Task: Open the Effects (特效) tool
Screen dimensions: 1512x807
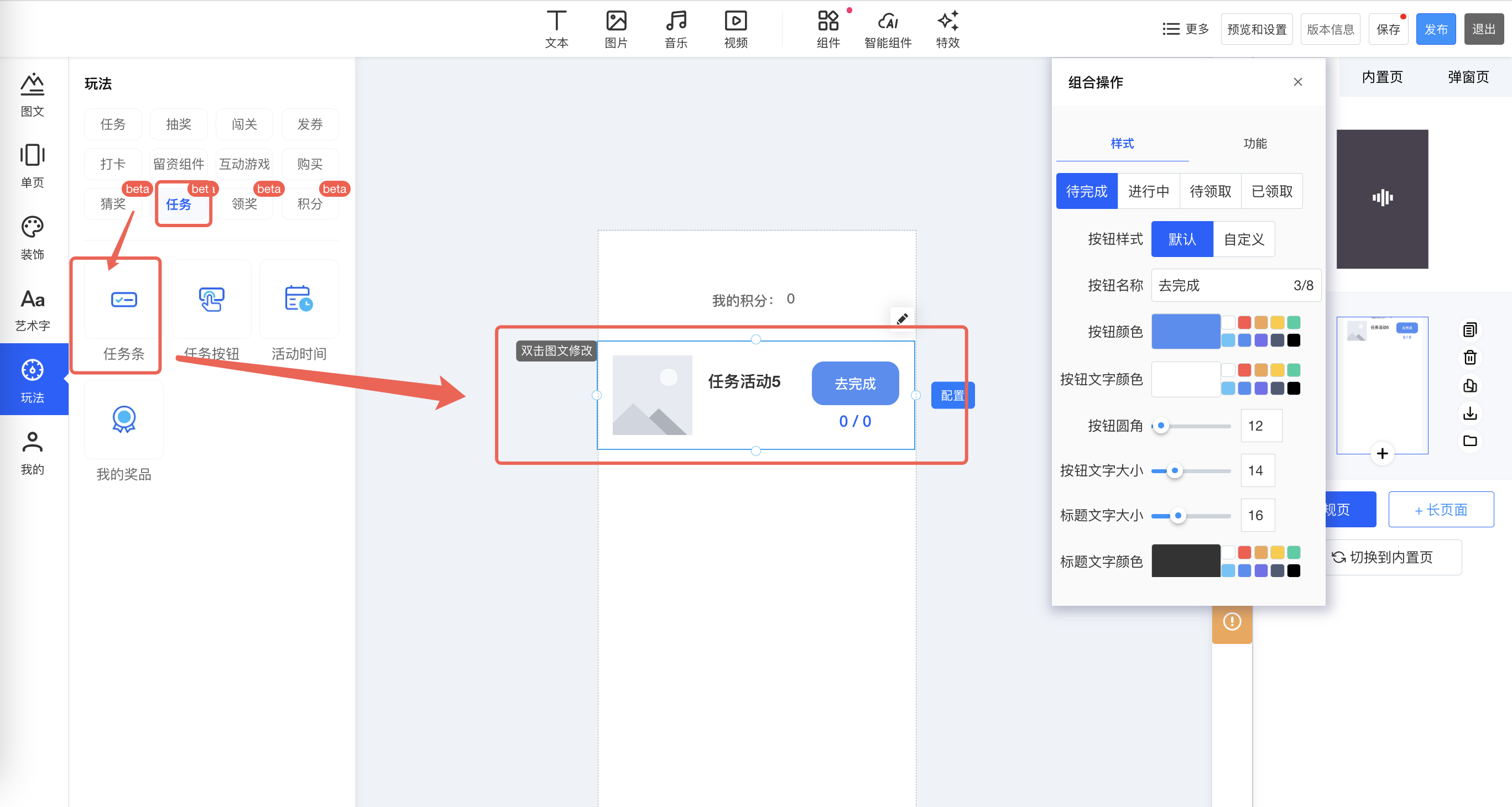Action: (947, 29)
